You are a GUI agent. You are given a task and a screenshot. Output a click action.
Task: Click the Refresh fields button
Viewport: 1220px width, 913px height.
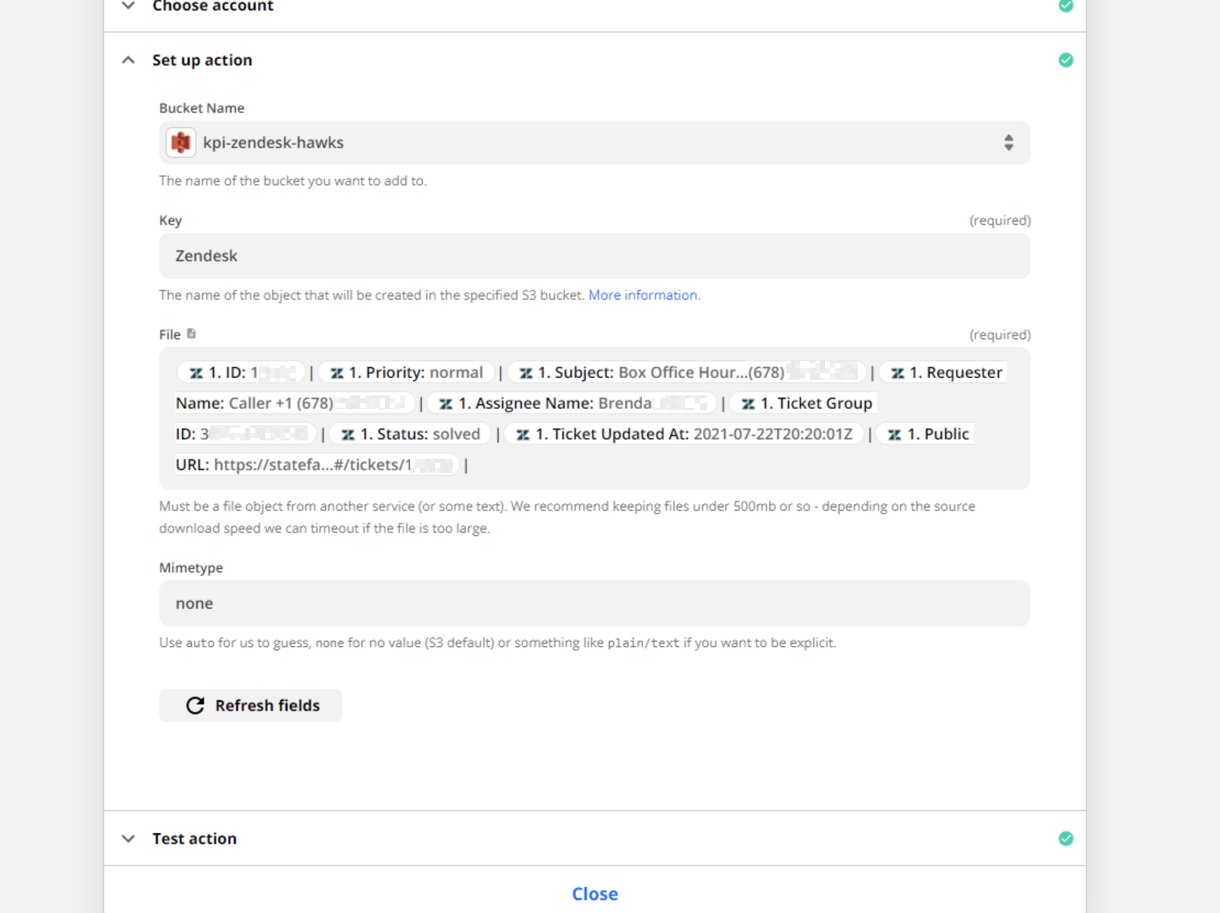click(250, 706)
